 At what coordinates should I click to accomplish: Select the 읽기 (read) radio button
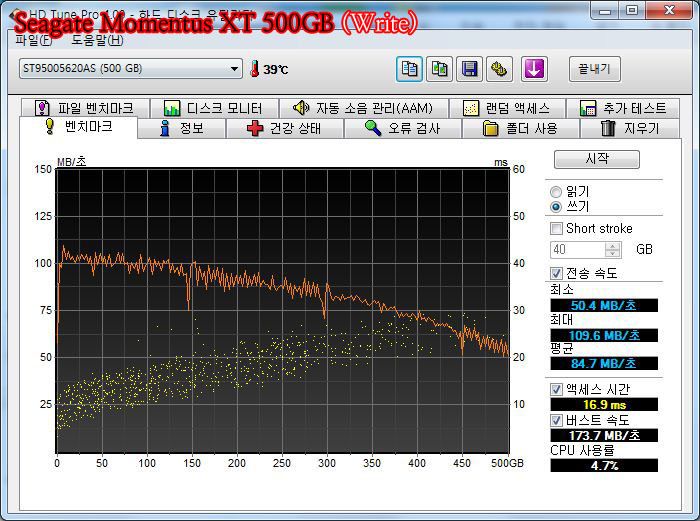(x=556, y=192)
